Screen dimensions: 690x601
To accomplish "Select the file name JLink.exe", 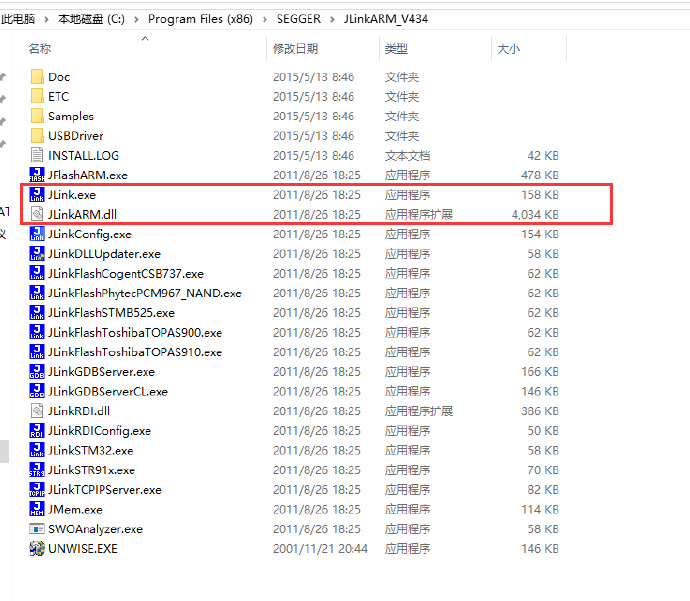I will [72, 195].
